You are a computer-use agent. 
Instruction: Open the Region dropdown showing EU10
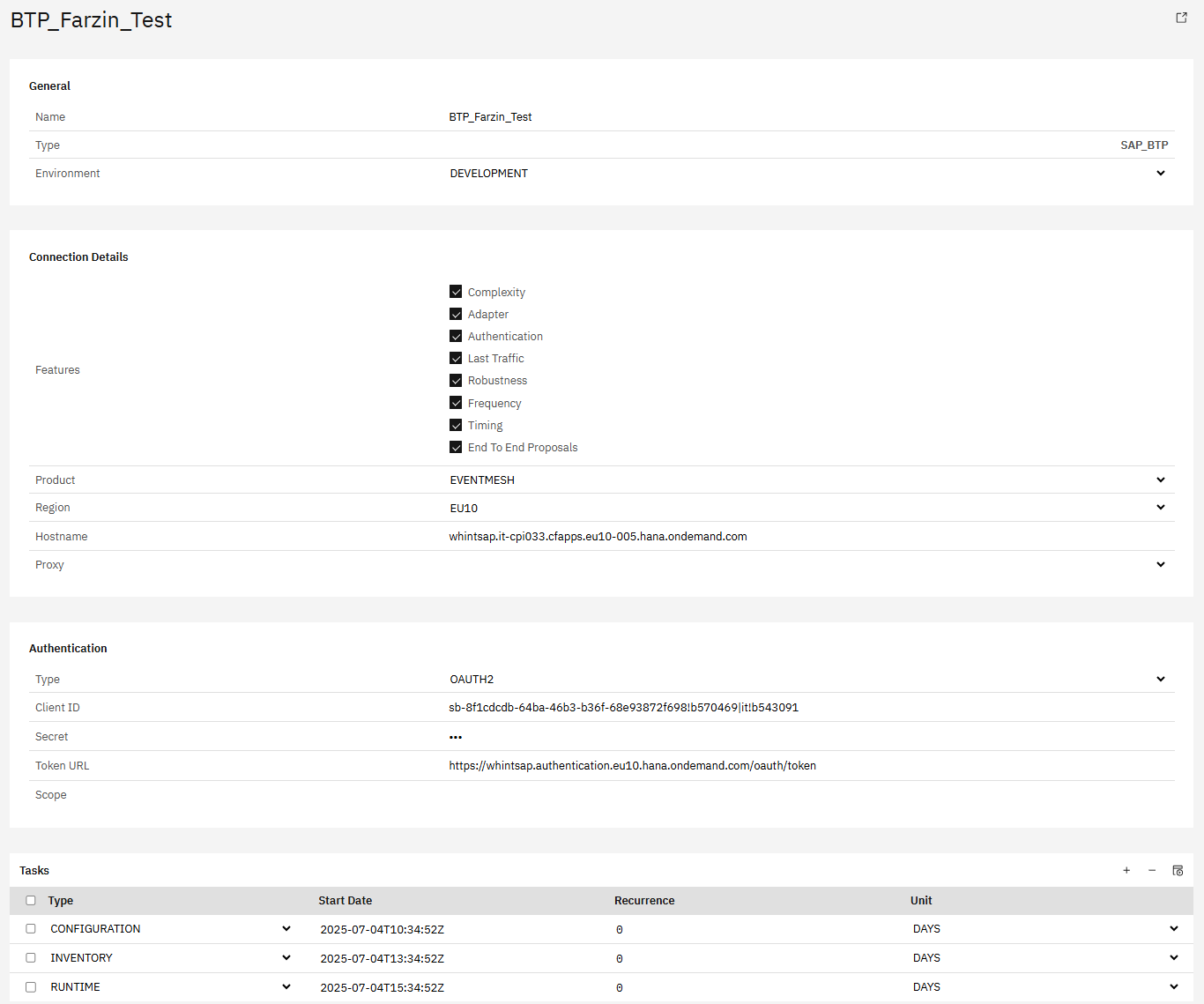click(1160, 507)
